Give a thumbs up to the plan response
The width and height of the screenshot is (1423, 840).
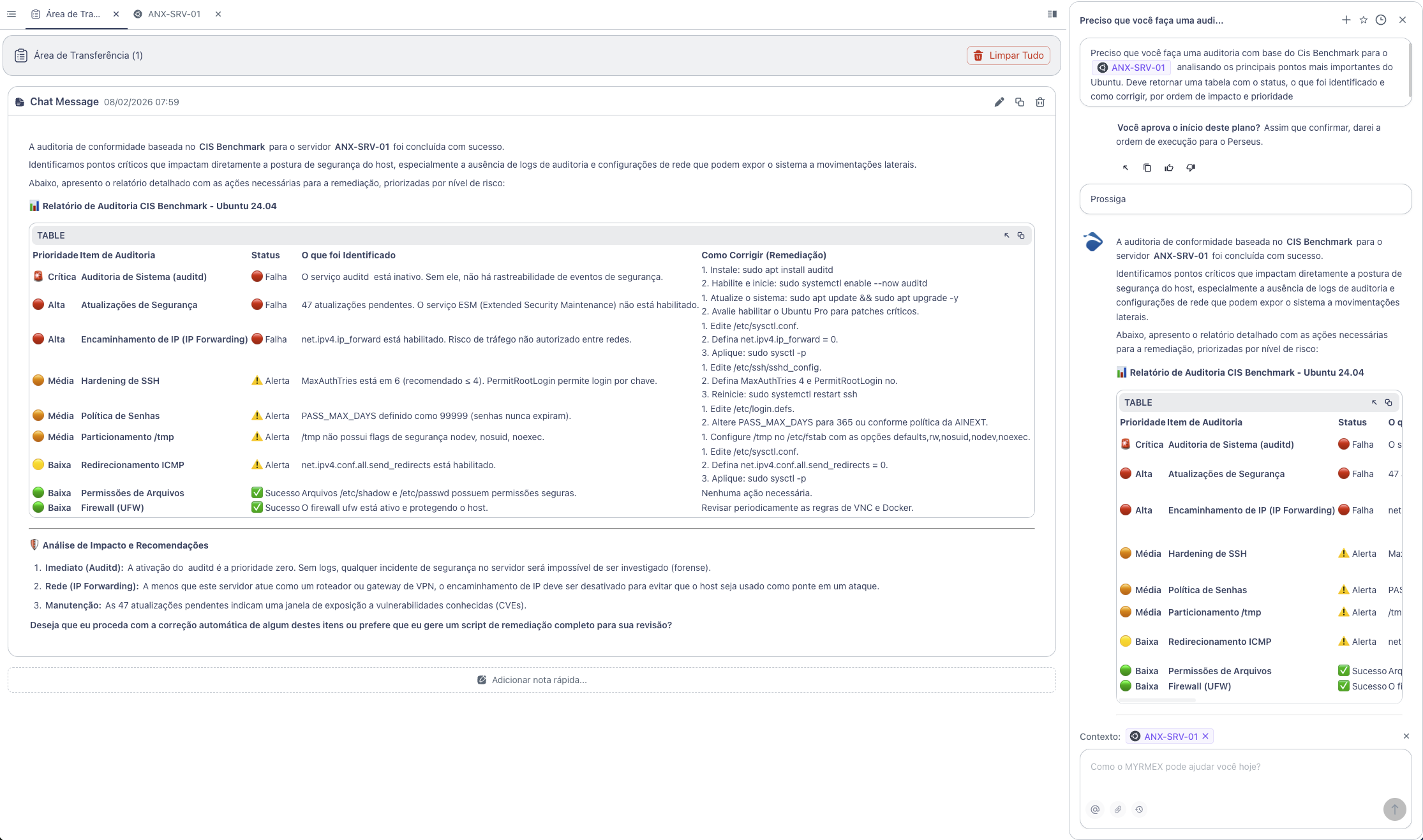(x=1168, y=167)
